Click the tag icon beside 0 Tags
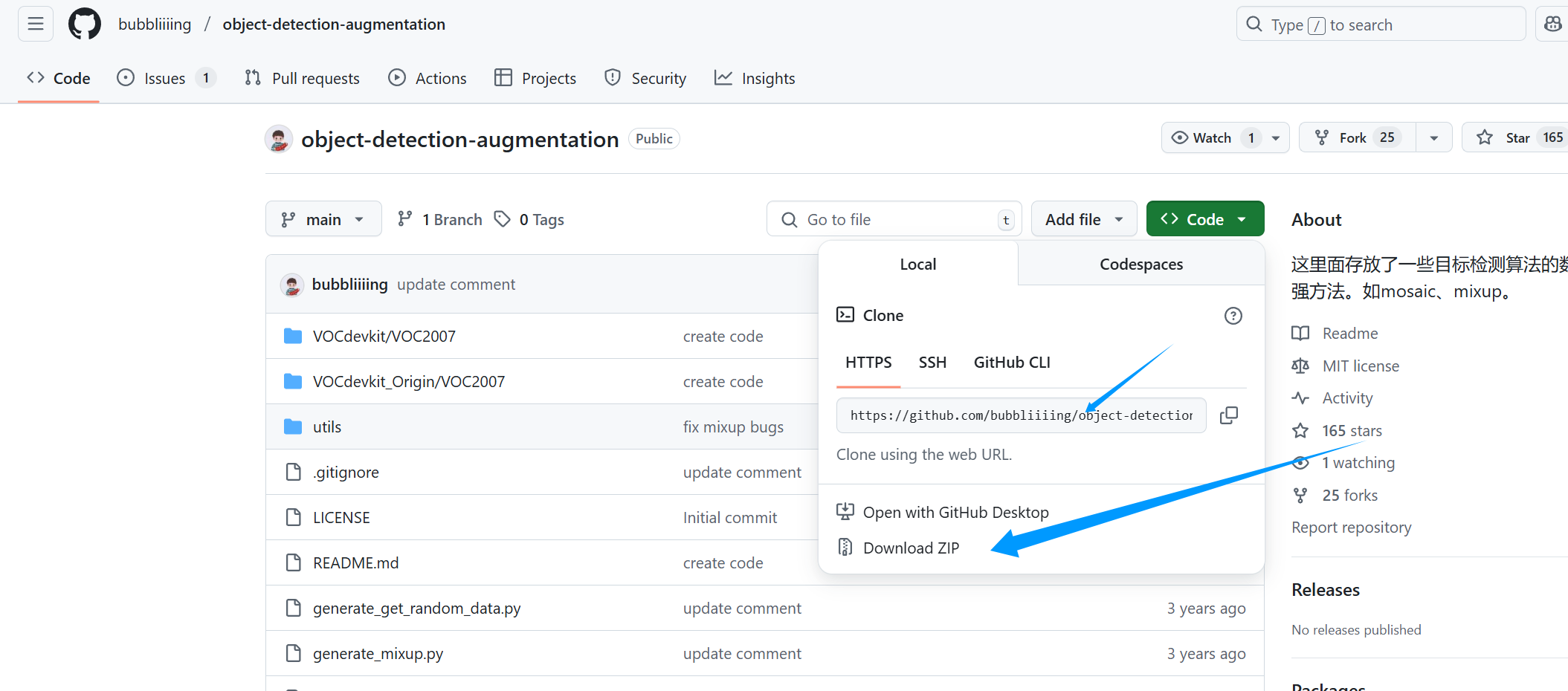The width and height of the screenshot is (1568, 691). pos(503,219)
